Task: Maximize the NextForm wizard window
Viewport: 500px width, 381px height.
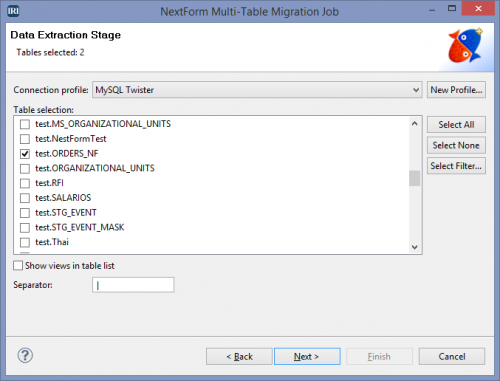Action: pyautogui.click(x=452, y=8)
